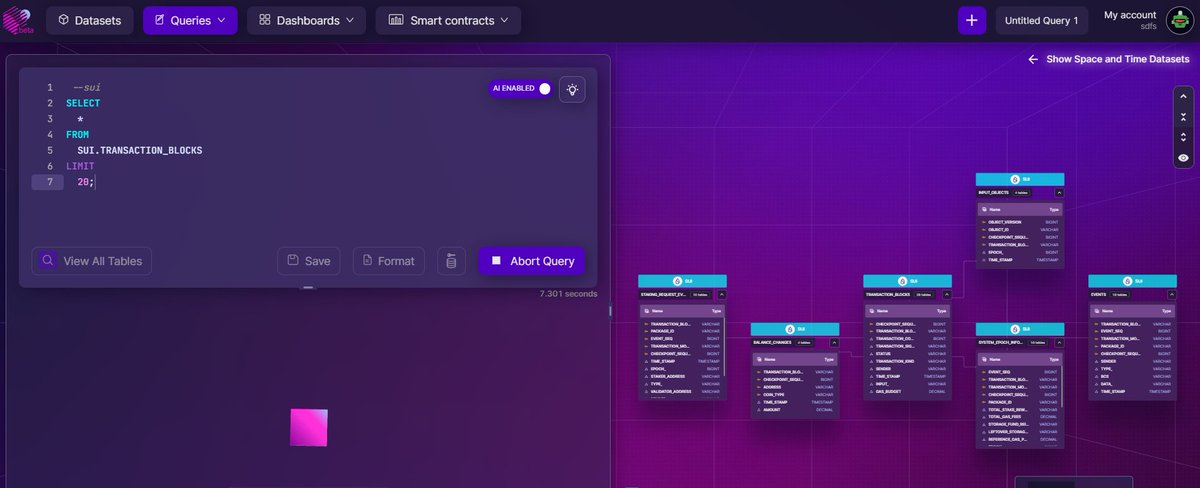The height and width of the screenshot is (488, 1200).
Task: Click the beta logo in the header
Action: (x=20, y=21)
